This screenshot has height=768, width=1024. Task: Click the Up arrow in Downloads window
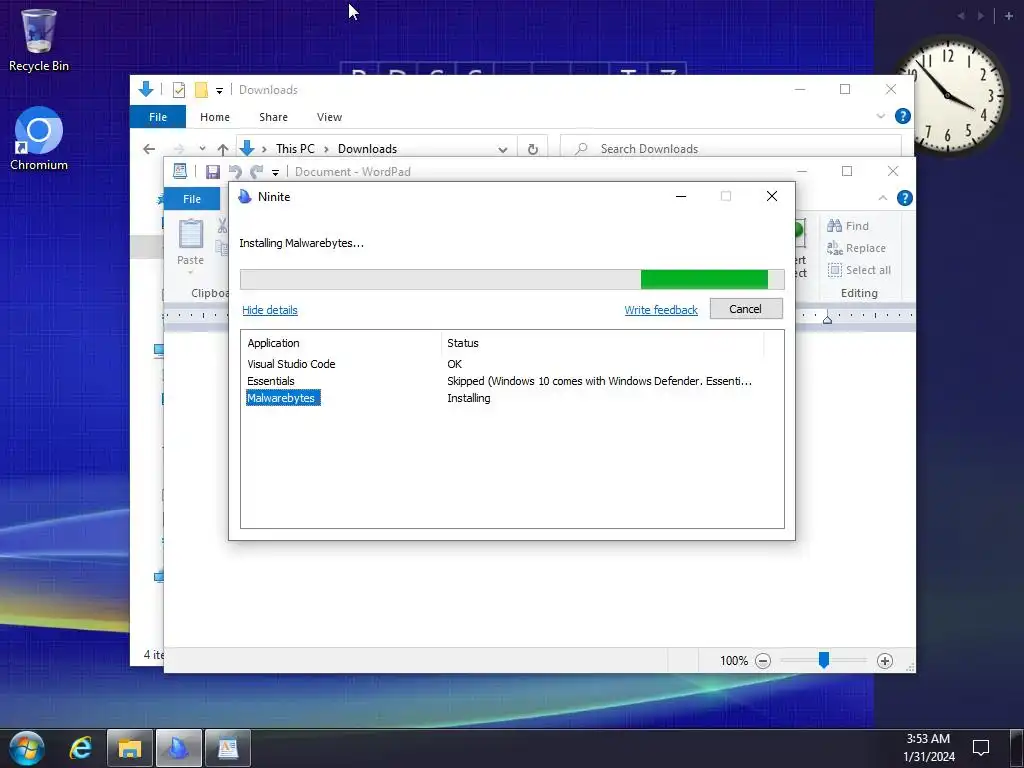223,150
